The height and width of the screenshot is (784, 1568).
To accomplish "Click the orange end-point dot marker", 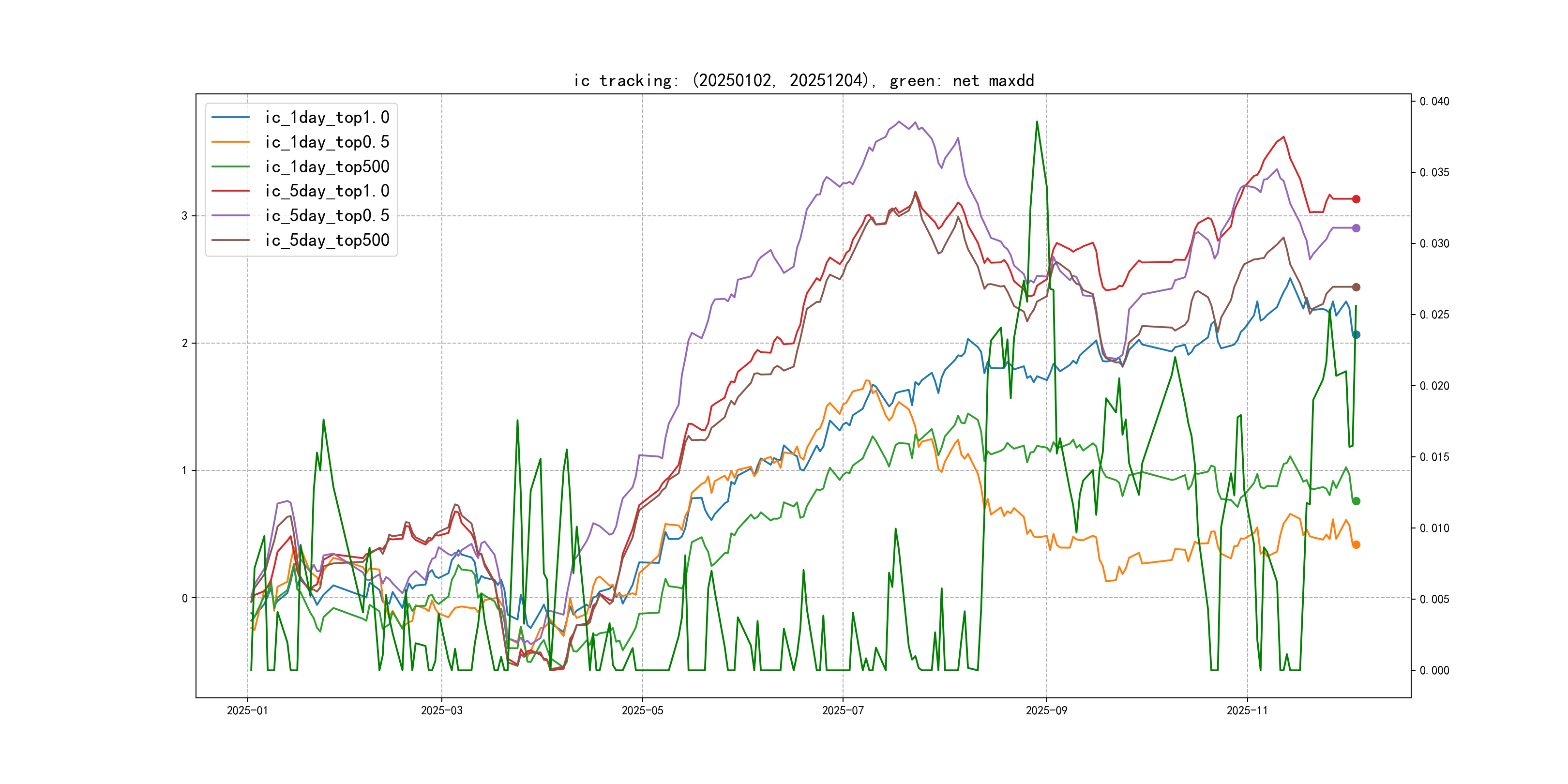I will click(x=1356, y=545).
